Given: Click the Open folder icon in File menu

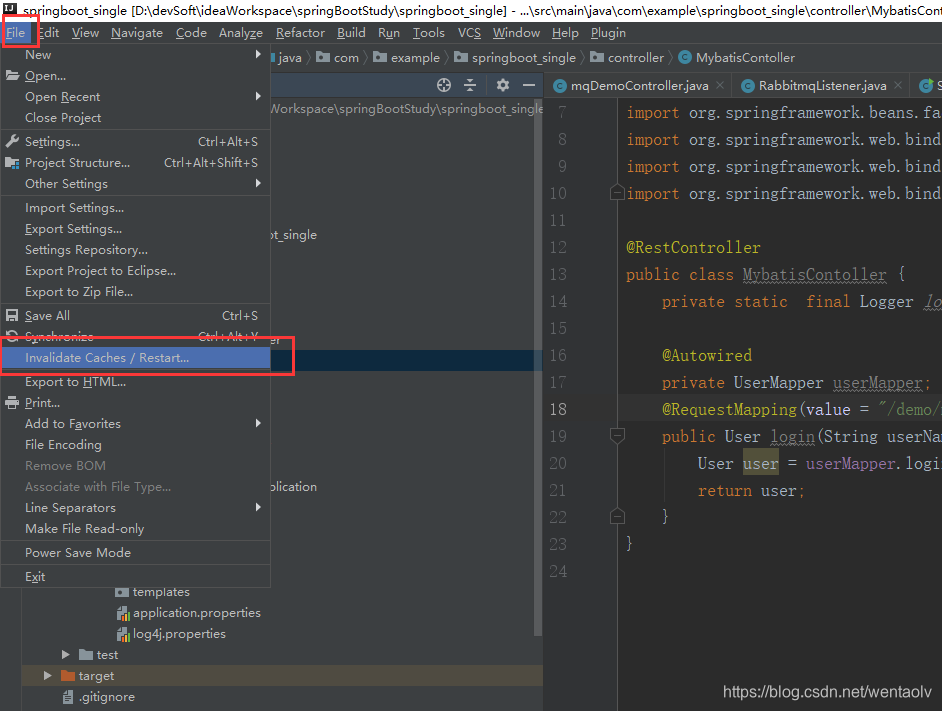Looking at the screenshot, I should 12,76.
